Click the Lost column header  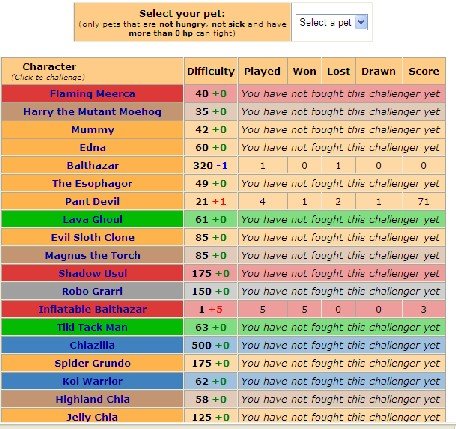coord(339,71)
